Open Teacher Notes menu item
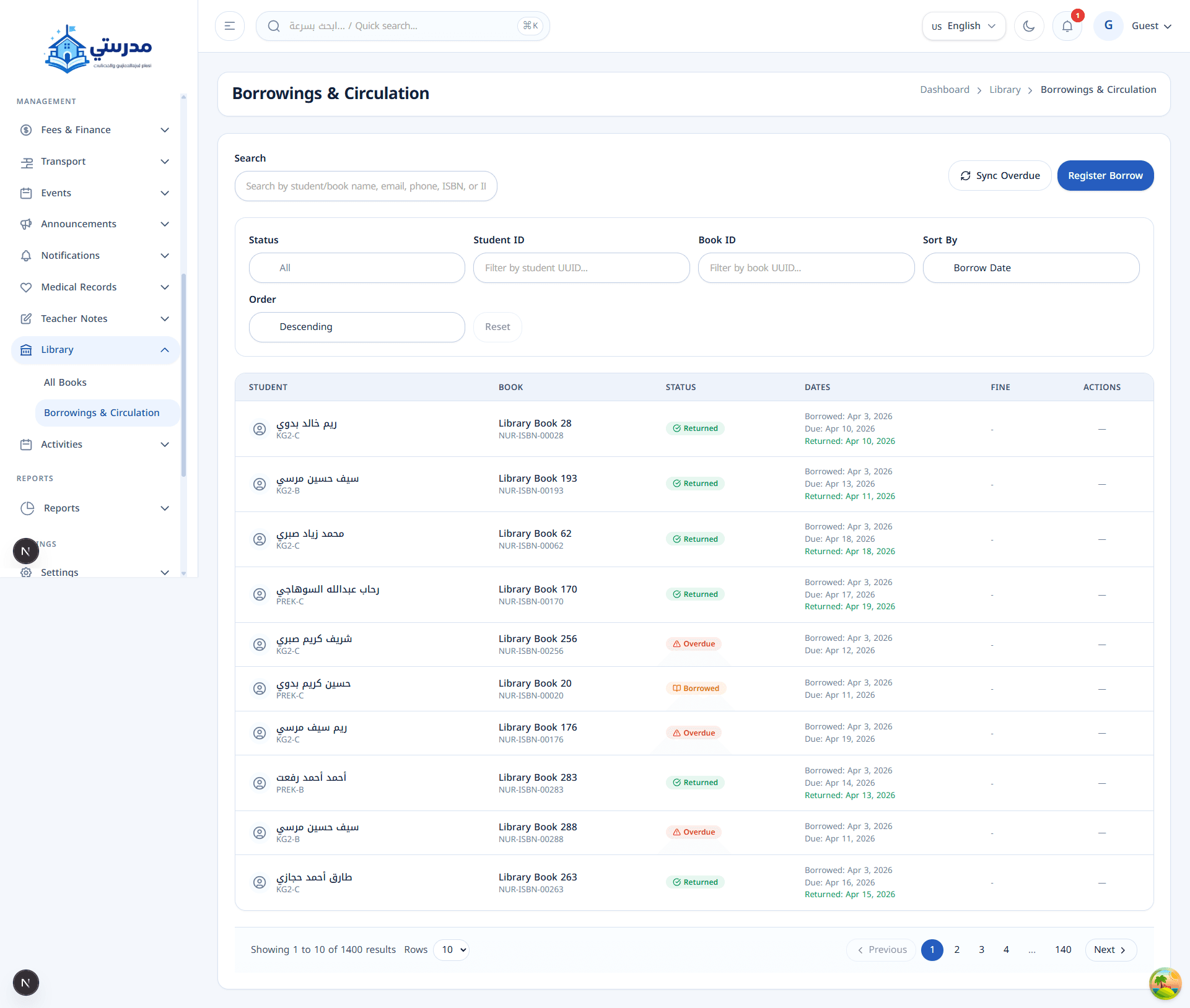This screenshot has width=1190, height=1008. 95,319
